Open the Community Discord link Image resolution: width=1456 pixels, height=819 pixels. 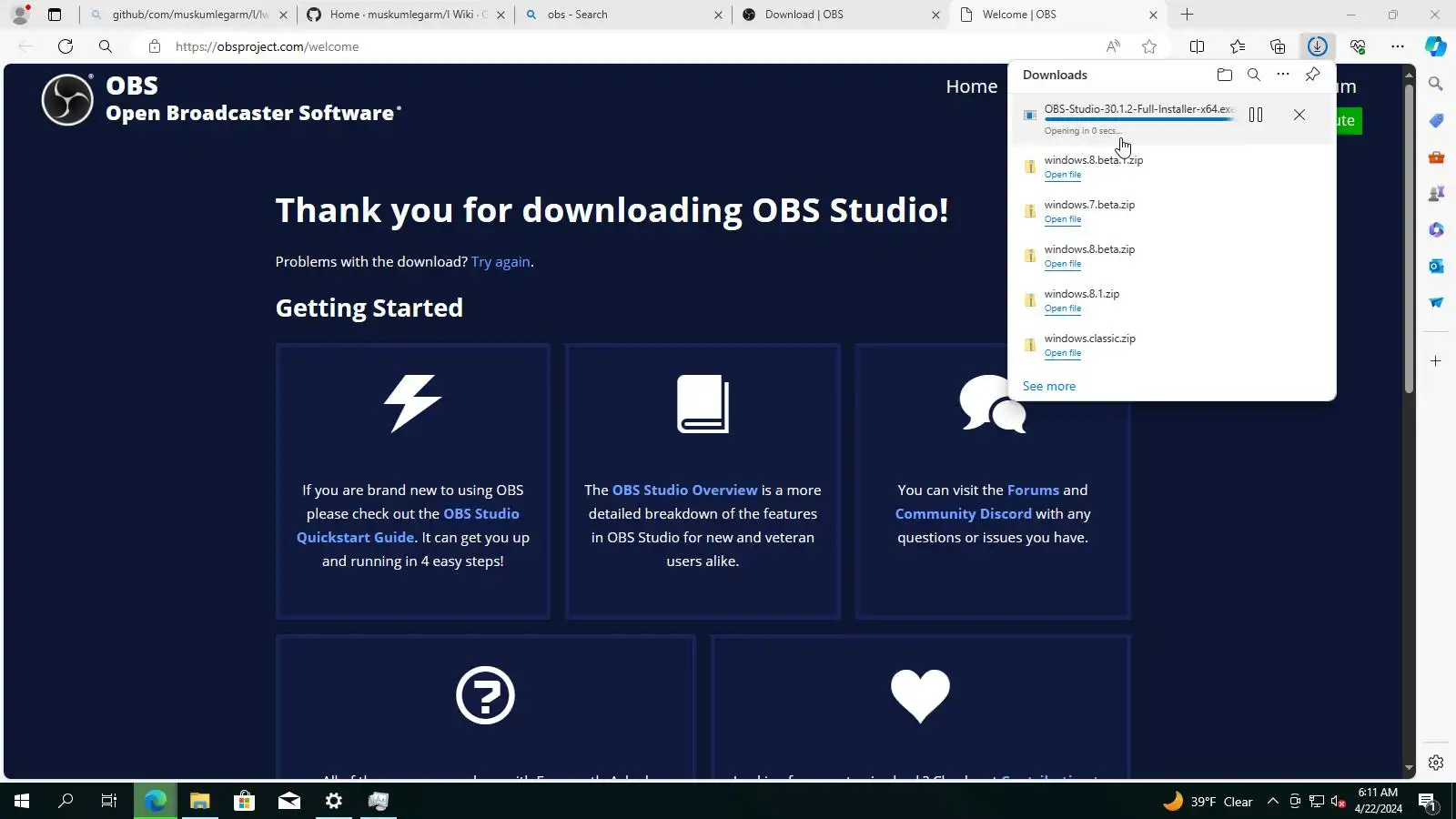click(x=964, y=513)
